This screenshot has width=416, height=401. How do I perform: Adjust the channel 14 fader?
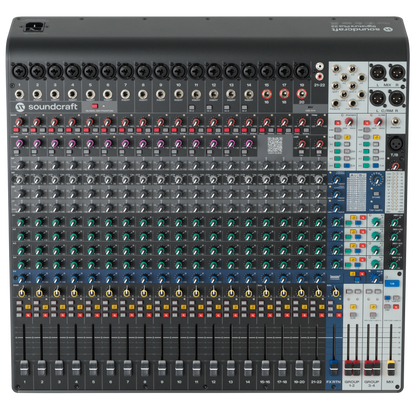pos(248,368)
